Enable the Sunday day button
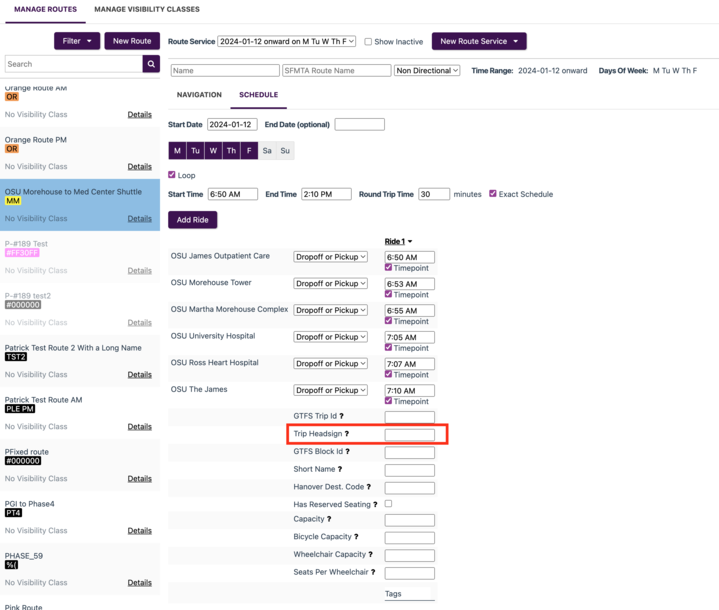This screenshot has height=610, width=719. click(285, 150)
